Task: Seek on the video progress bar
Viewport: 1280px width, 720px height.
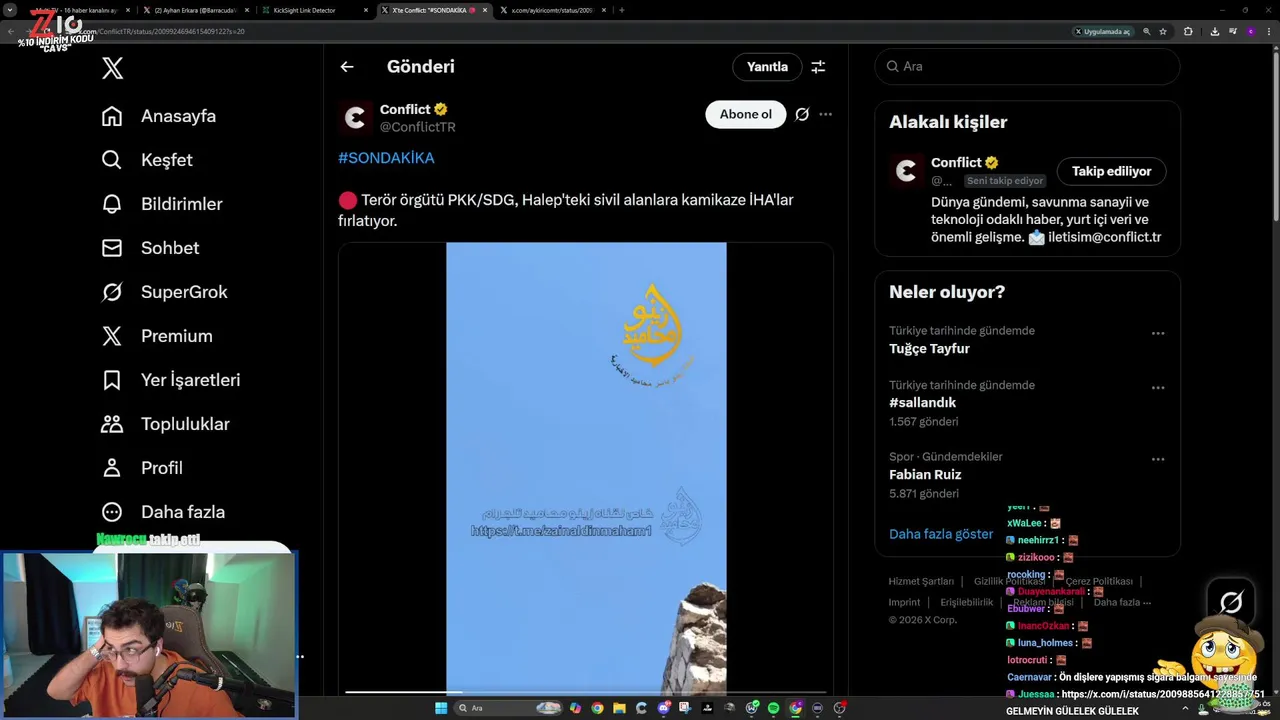Action: coord(586,691)
